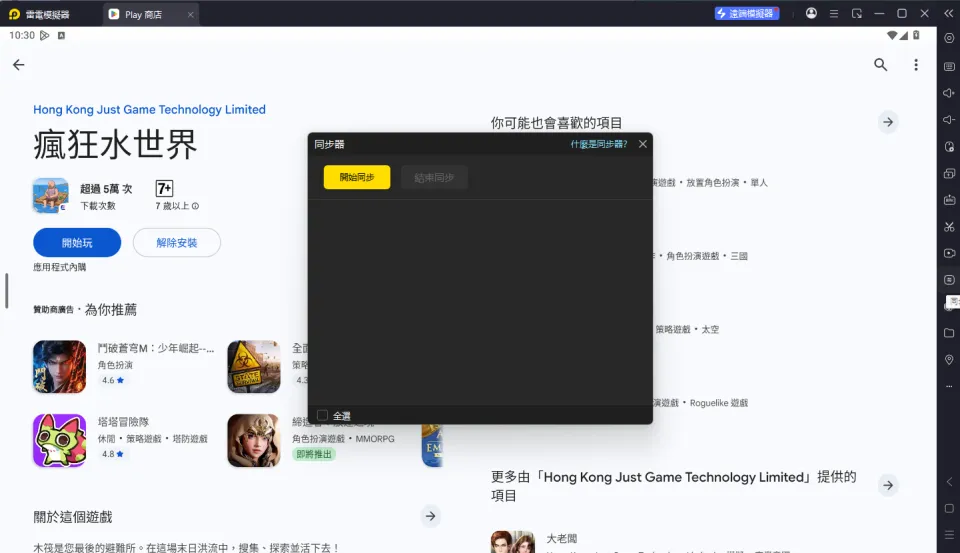Open the virtual location pin sidebar icon
The width and height of the screenshot is (960, 553).
coord(949,359)
